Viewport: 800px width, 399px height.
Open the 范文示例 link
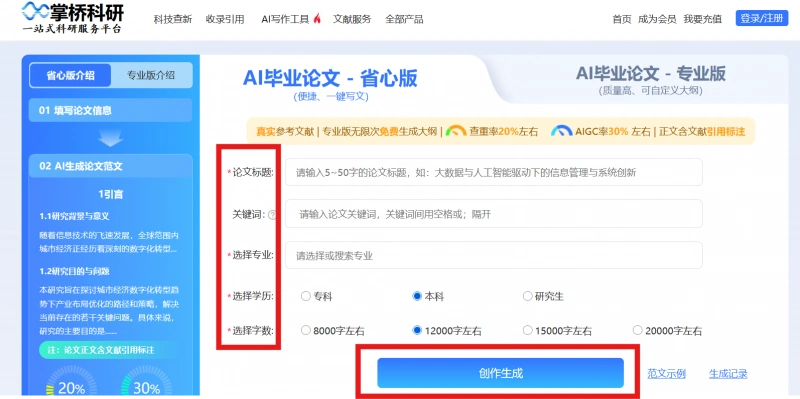tap(666, 373)
